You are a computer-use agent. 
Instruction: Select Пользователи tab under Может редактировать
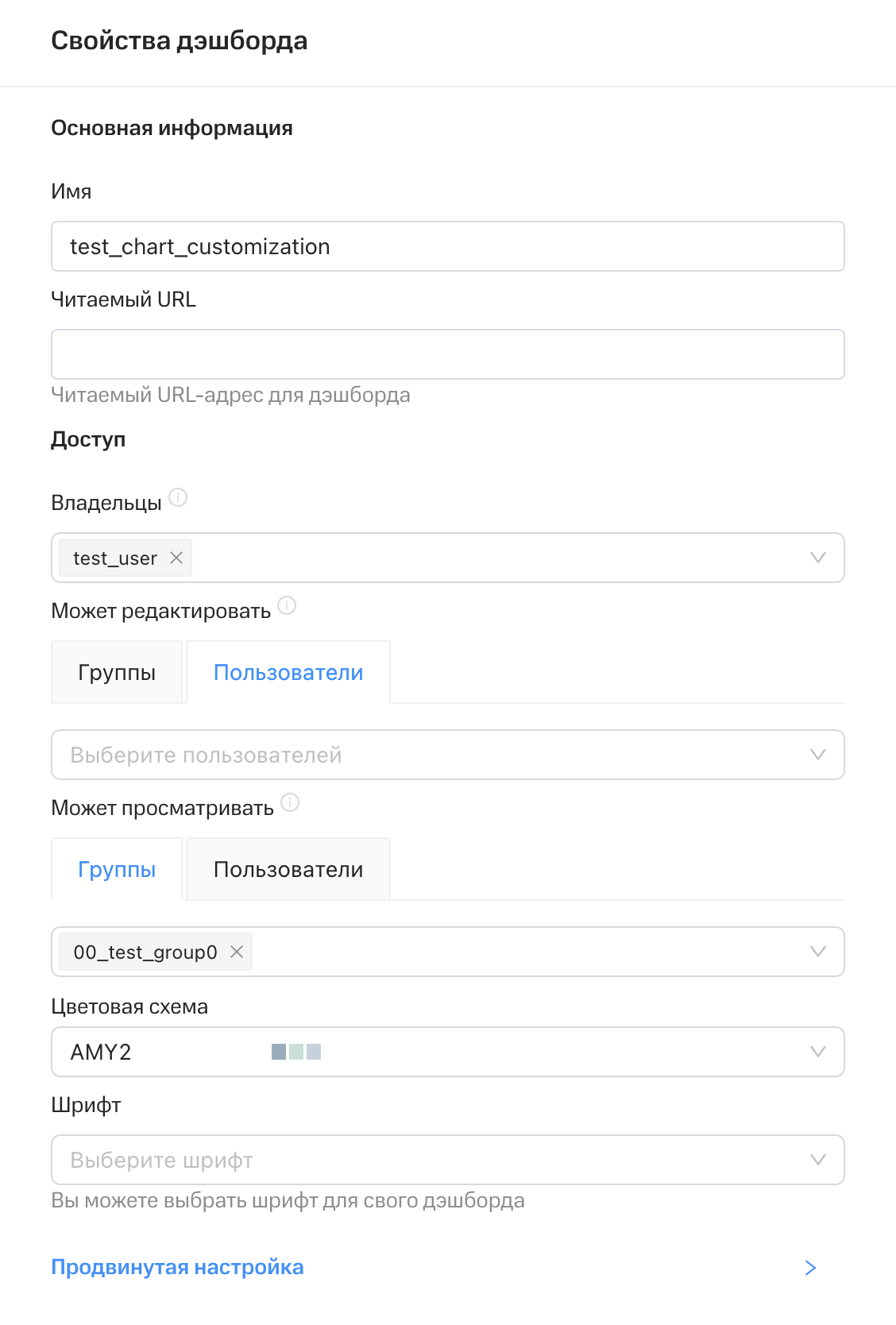coord(288,673)
